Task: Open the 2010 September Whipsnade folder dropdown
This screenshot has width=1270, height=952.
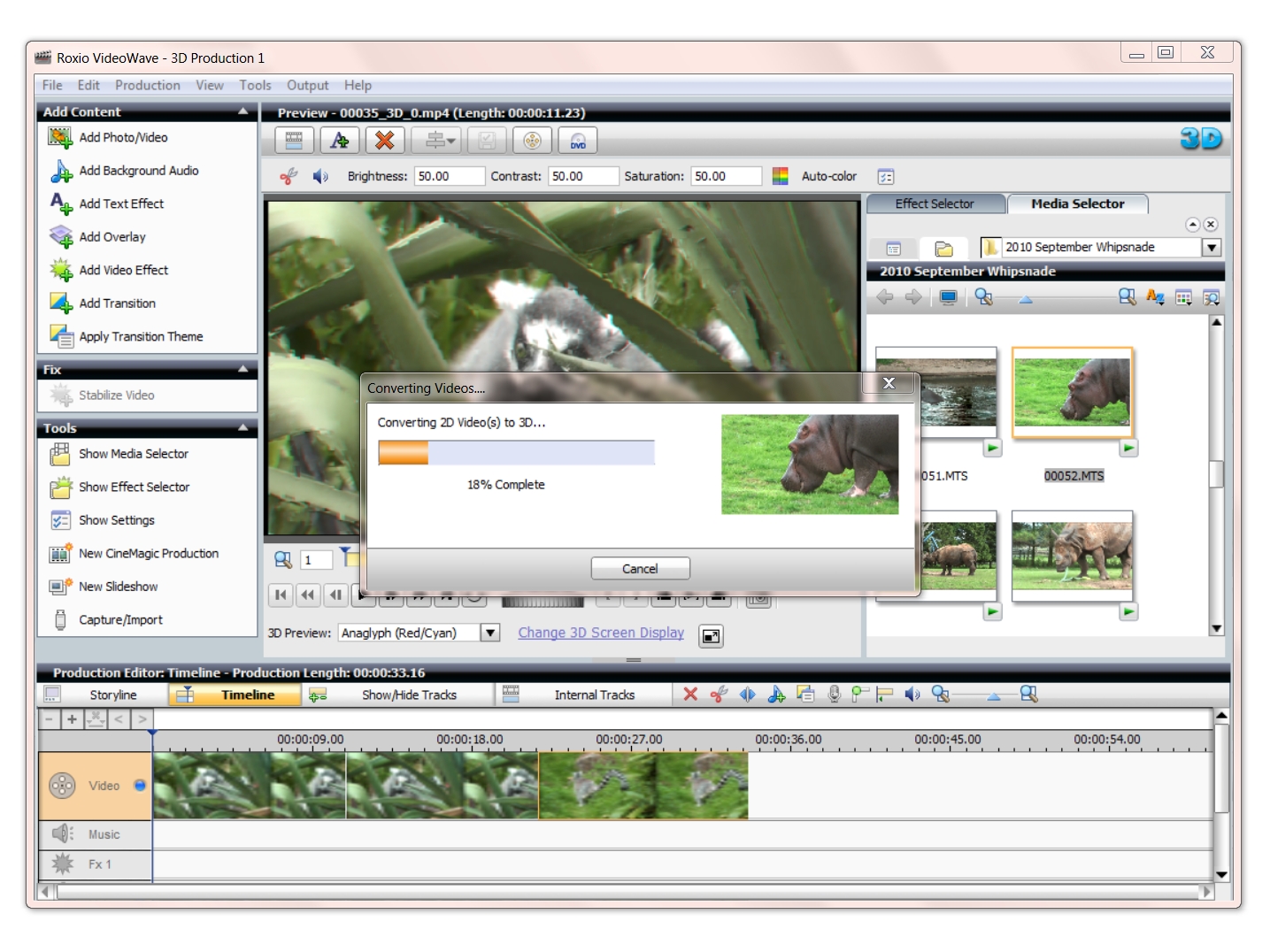Action: (1212, 248)
